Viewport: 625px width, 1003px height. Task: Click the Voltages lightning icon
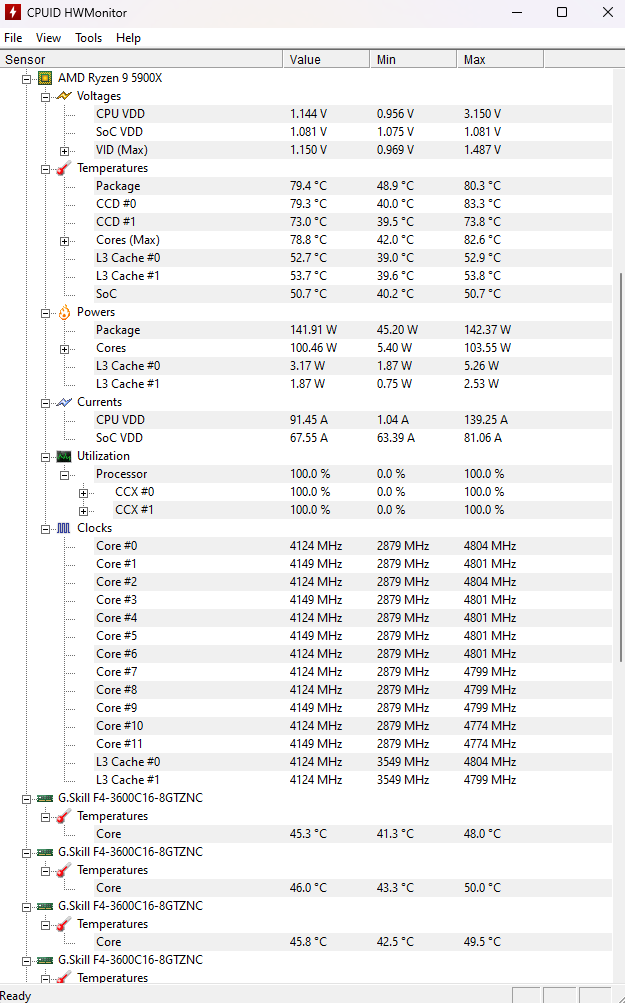point(64,96)
